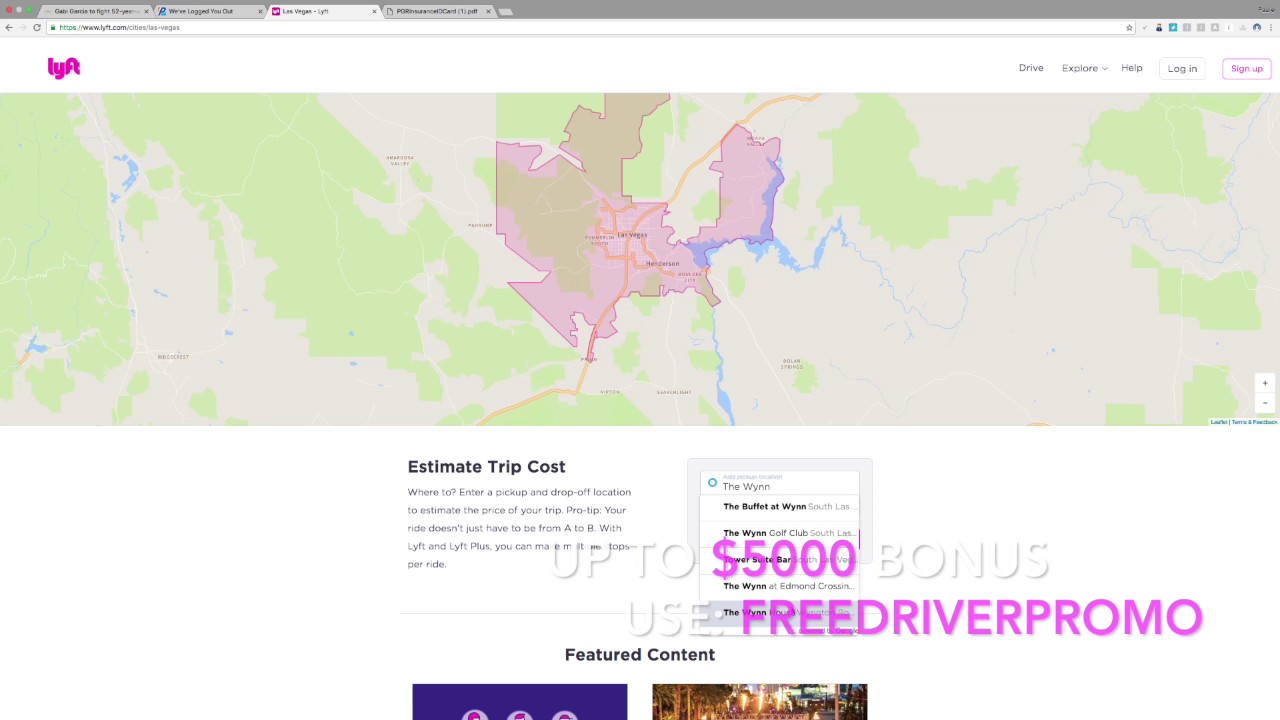Switch to the Gabi Garcia tab
1280x720 pixels.
point(95,11)
